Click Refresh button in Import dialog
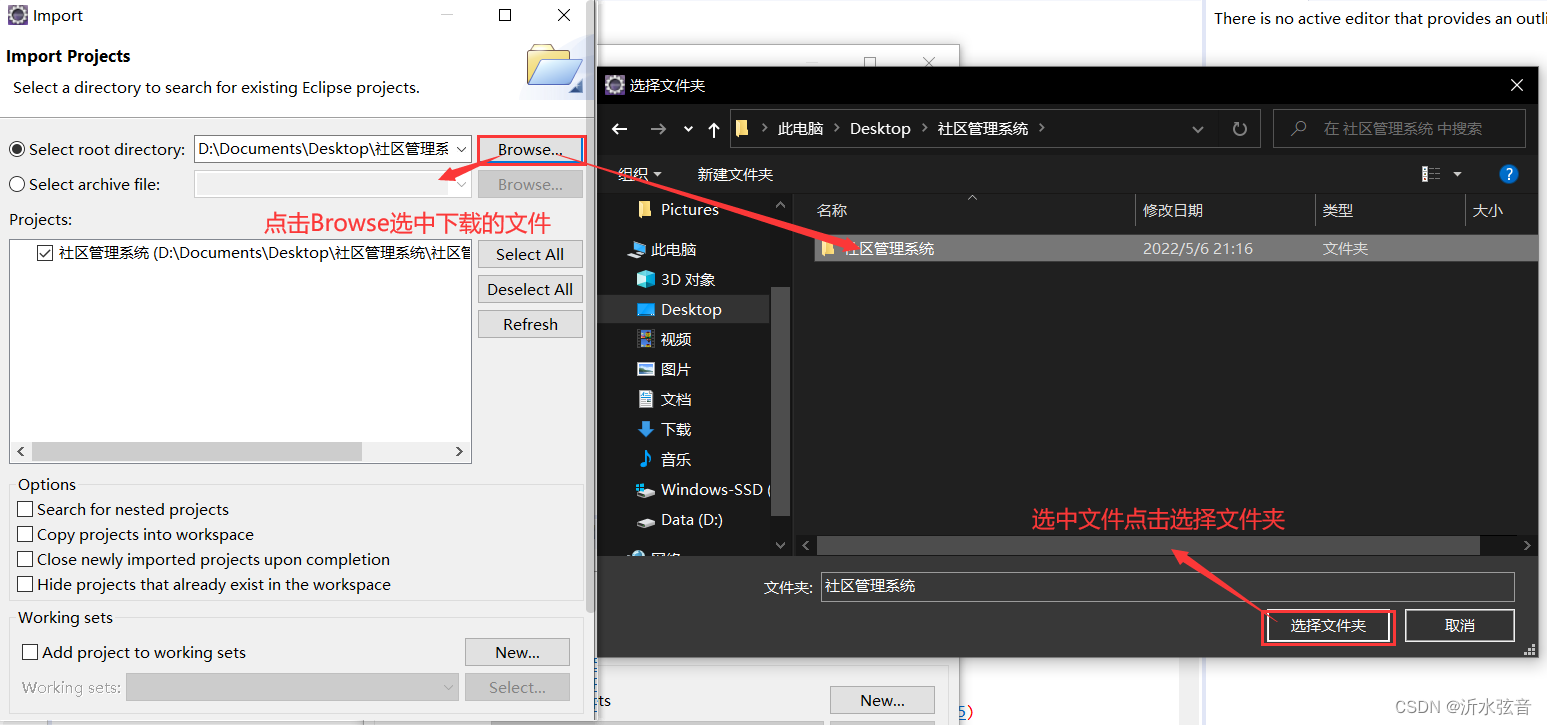The image size is (1547, 725). [x=530, y=324]
